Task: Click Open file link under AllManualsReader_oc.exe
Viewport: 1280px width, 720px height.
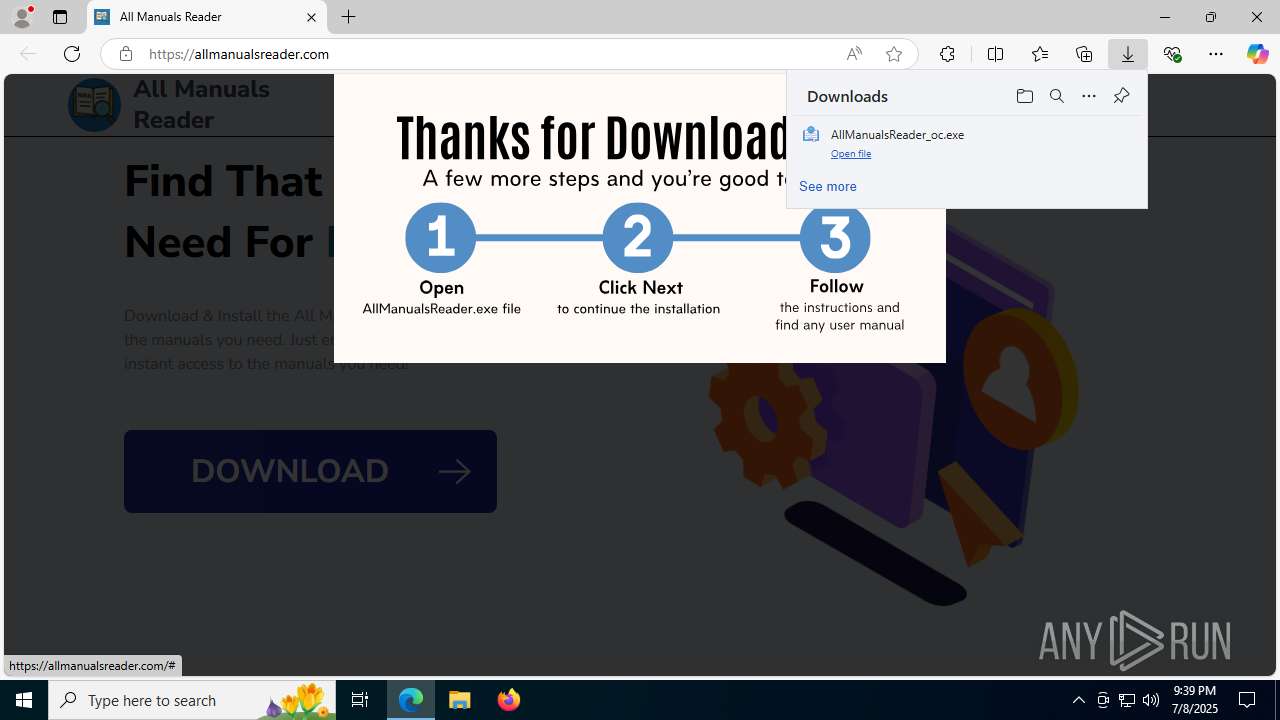Action: pyautogui.click(x=851, y=153)
